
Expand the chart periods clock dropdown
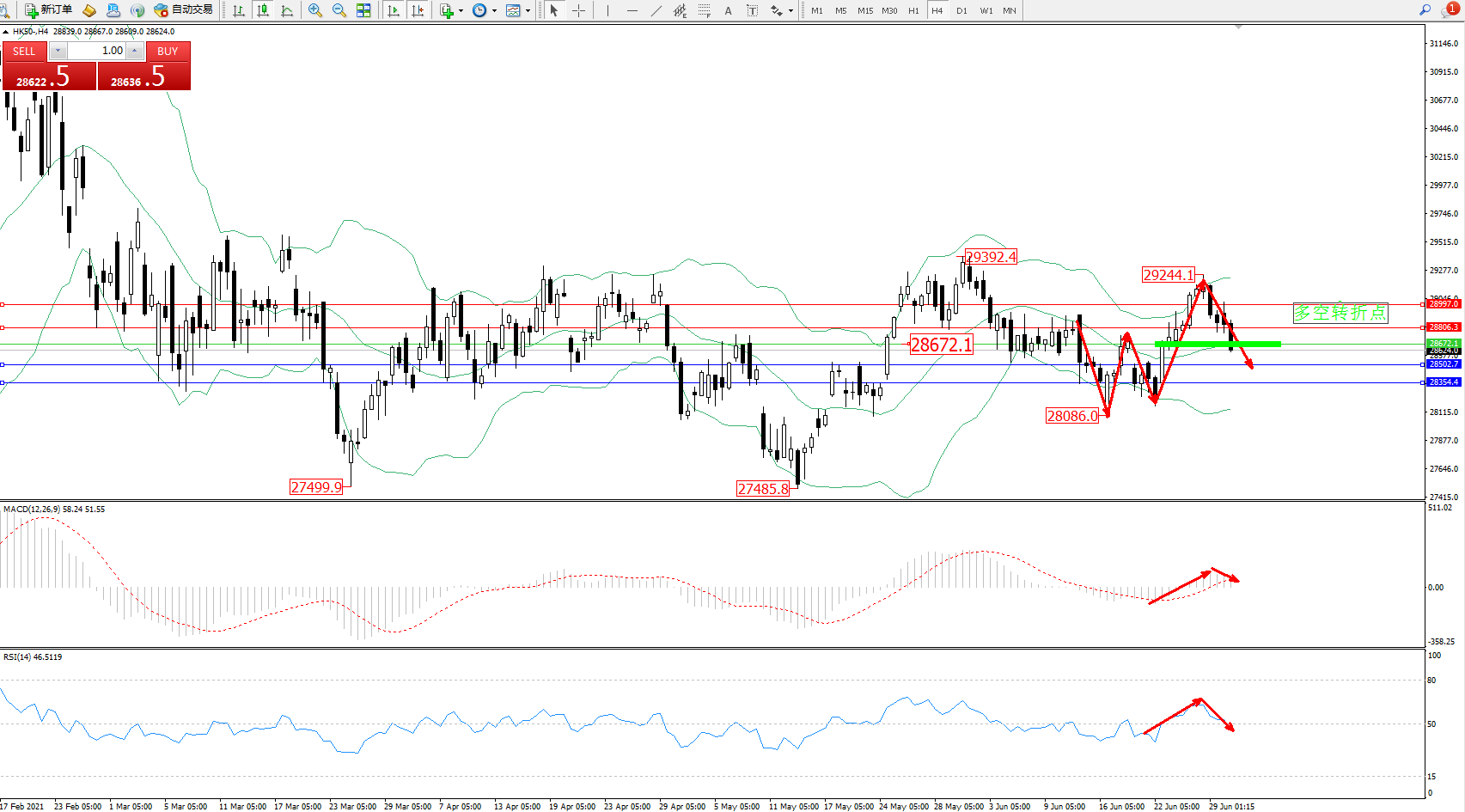tap(494, 11)
